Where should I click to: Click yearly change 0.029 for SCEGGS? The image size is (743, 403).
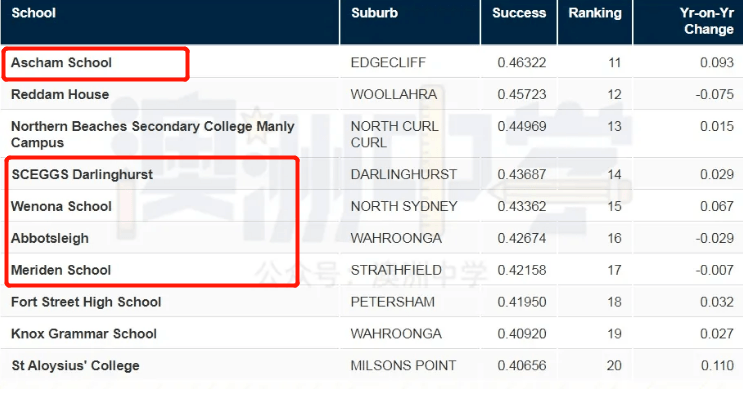pyautogui.click(x=717, y=174)
